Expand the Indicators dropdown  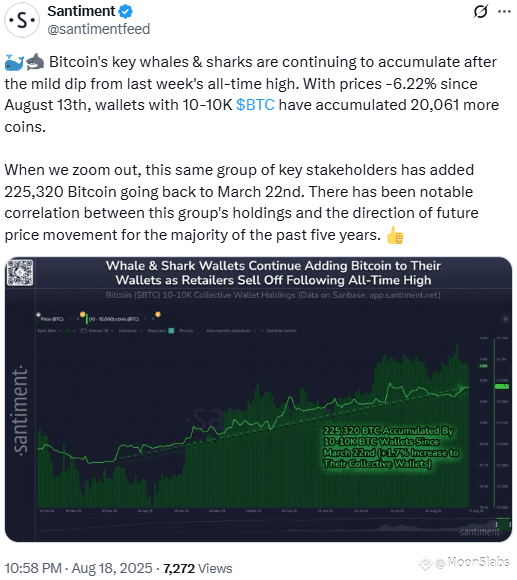click(x=130, y=331)
